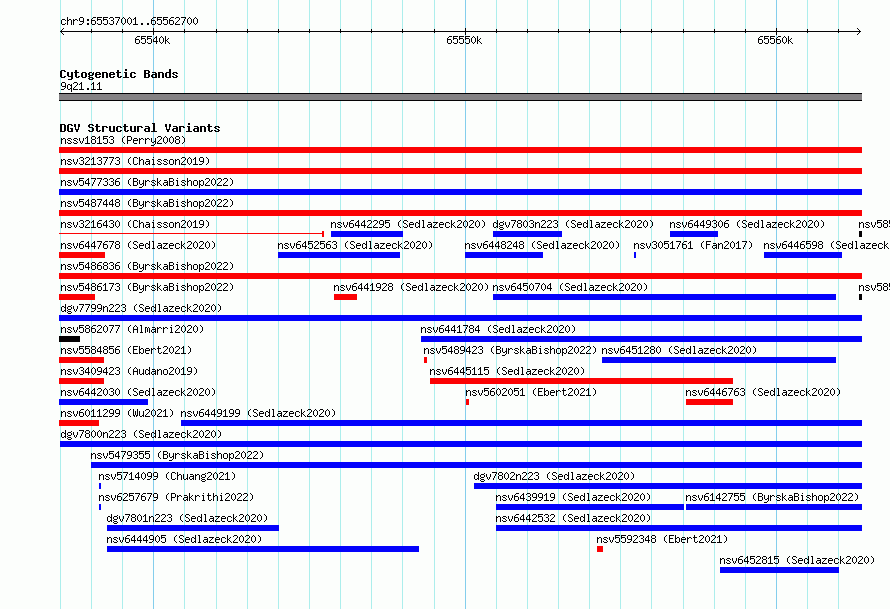Open nsv5714099 (Chuang2021) variant
The height and width of the screenshot is (609, 890).
[167, 476]
